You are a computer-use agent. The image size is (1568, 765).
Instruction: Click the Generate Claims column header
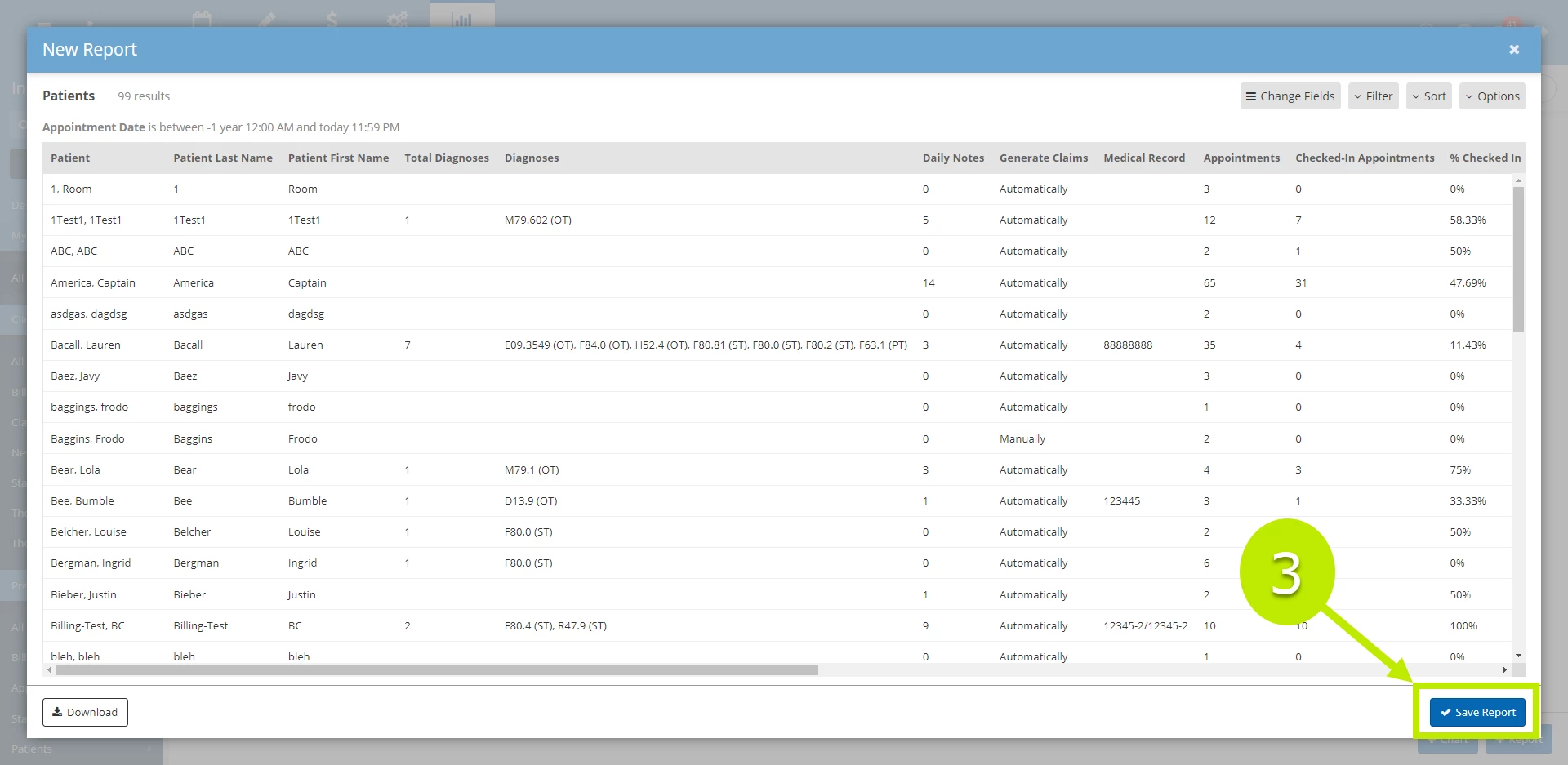point(1044,158)
